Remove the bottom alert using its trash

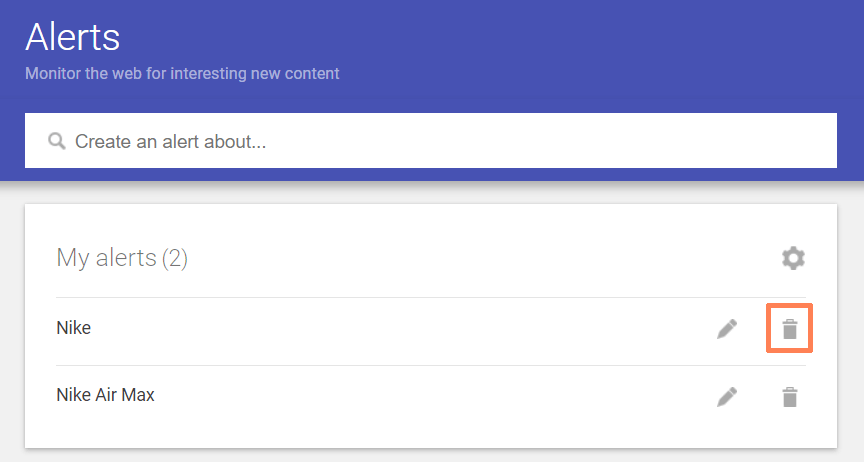(x=790, y=396)
